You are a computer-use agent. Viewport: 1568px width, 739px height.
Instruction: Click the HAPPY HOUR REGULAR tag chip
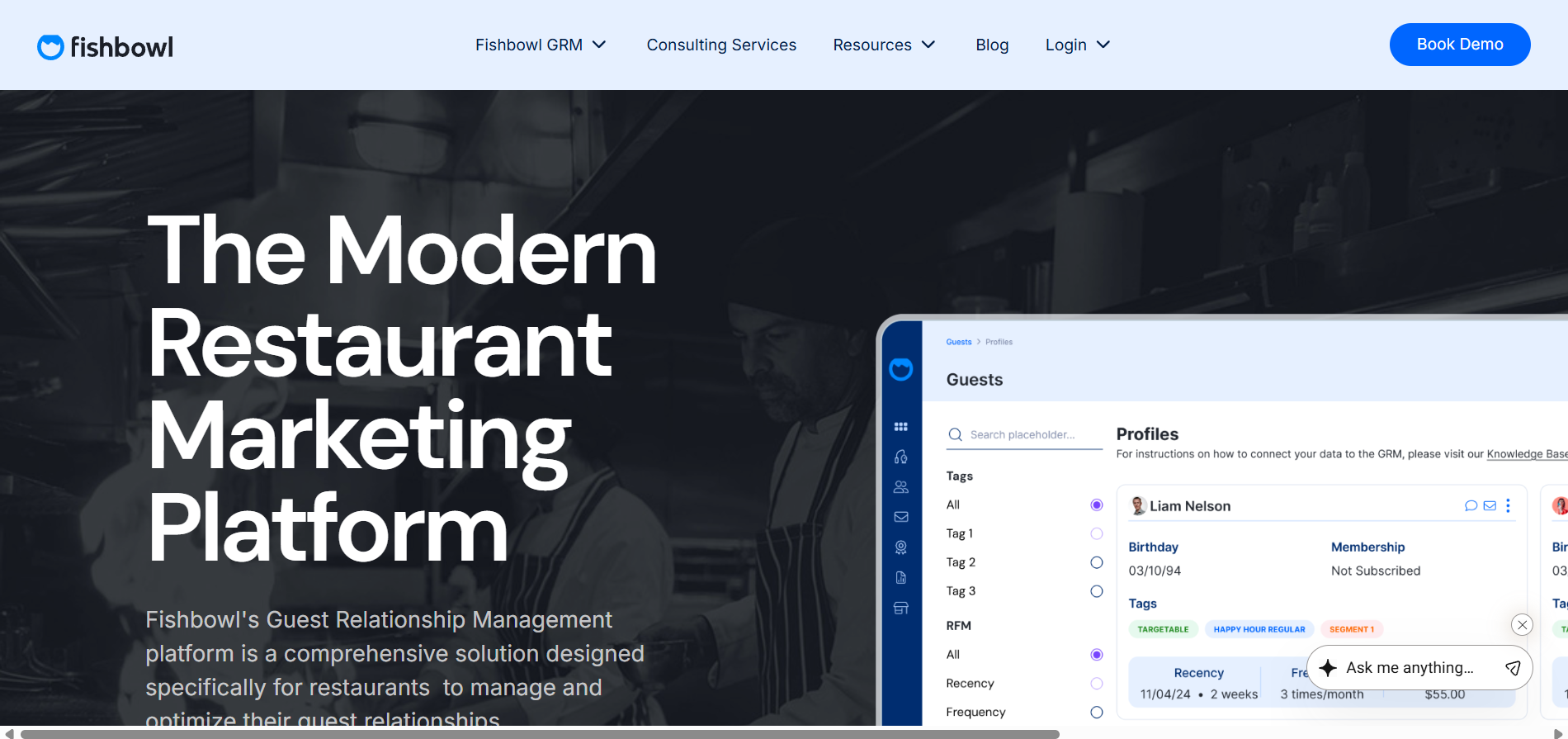[1259, 629]
